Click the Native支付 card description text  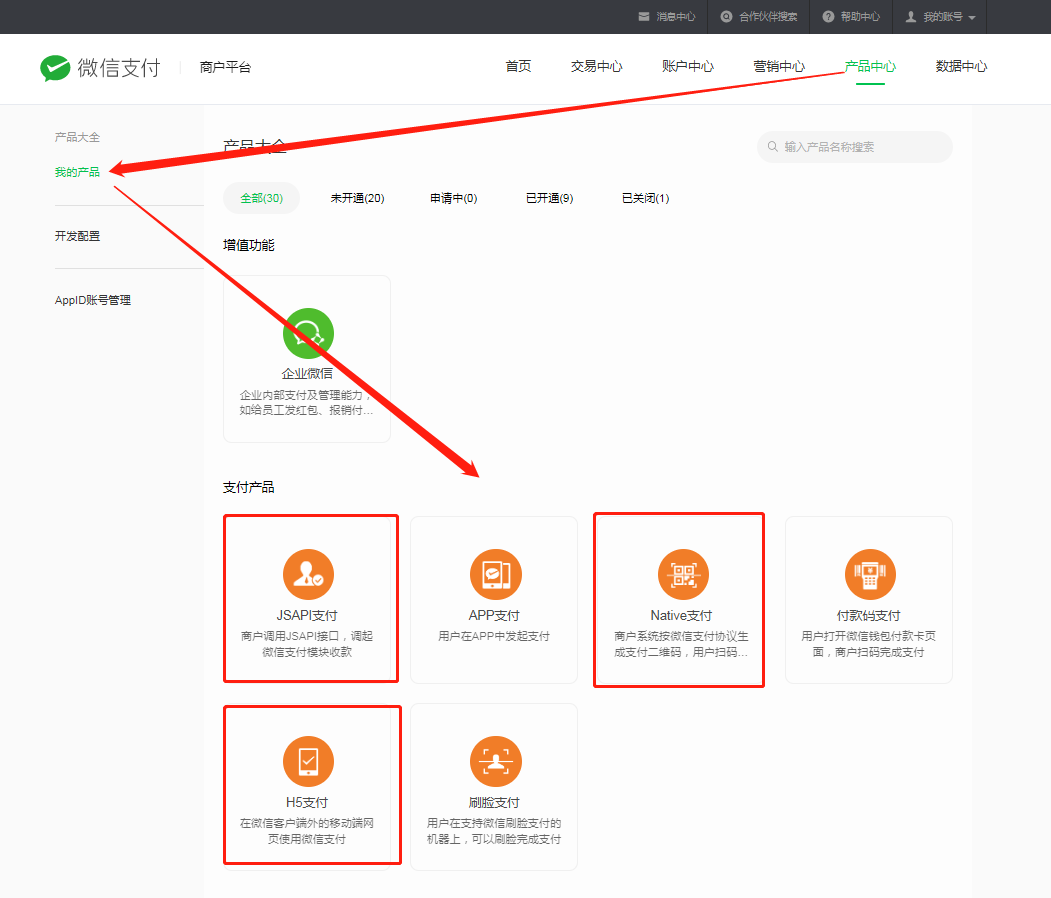click(681, 644)
